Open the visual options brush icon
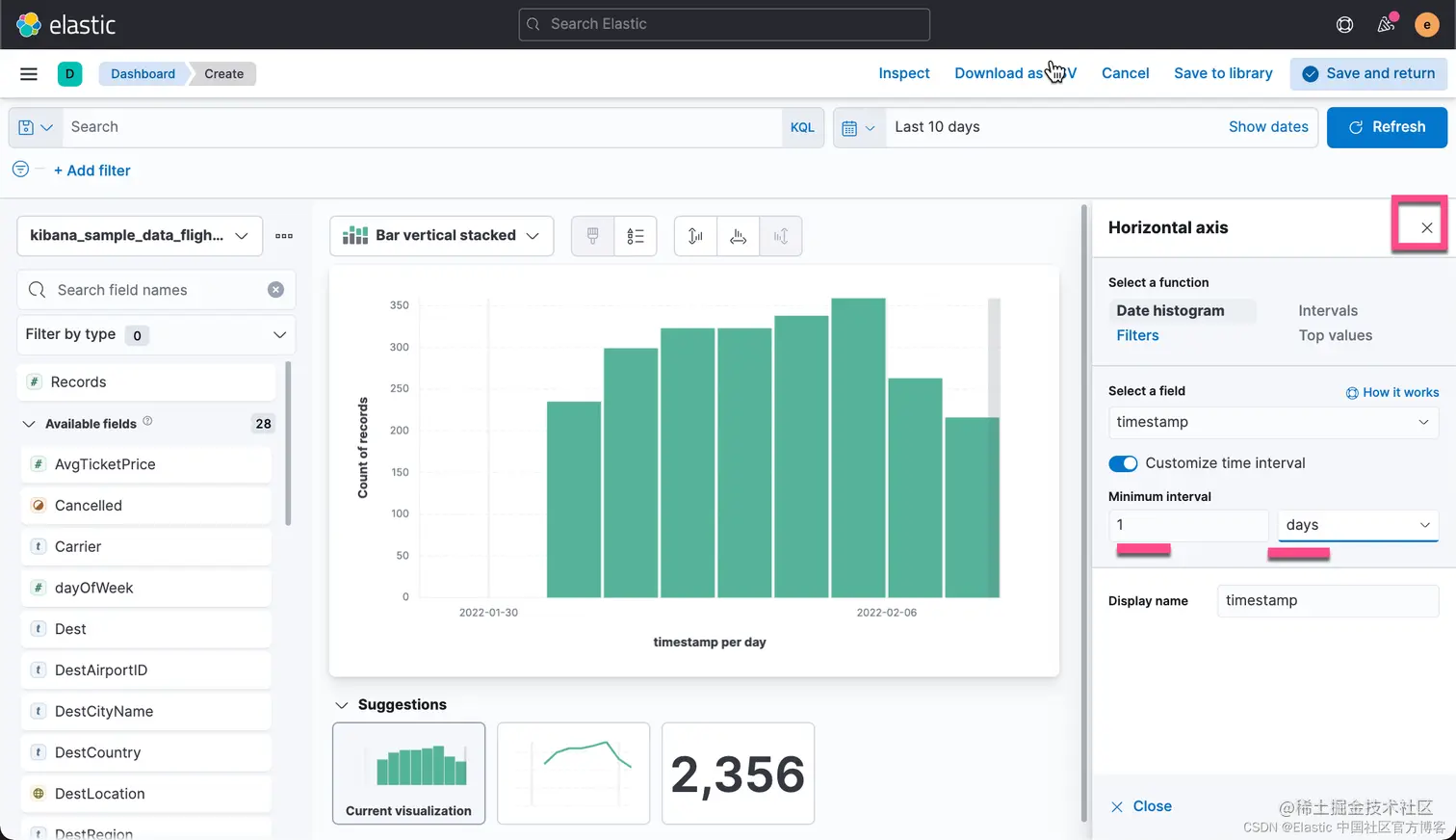Viewport: 1456px width, 840px height. (x=593, y=236)
